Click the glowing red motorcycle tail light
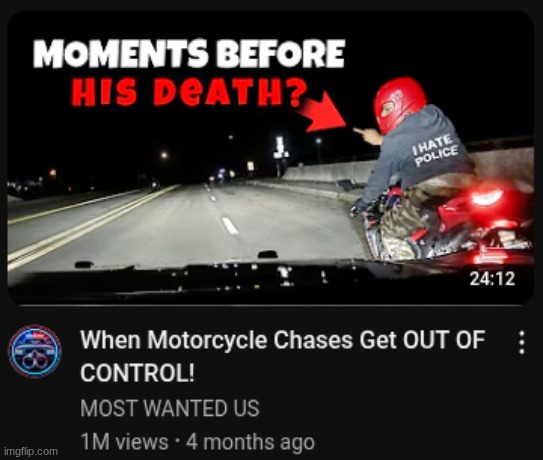 487,197
